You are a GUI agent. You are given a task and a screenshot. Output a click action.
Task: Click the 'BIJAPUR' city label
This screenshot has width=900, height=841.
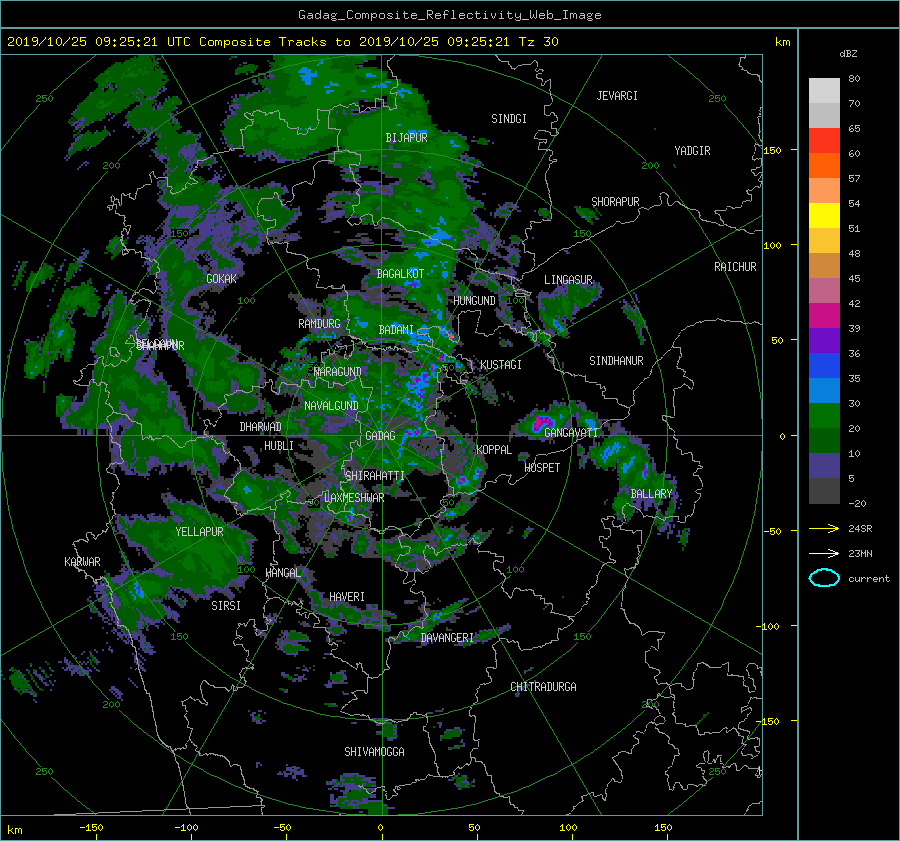(x=406, y=138)
